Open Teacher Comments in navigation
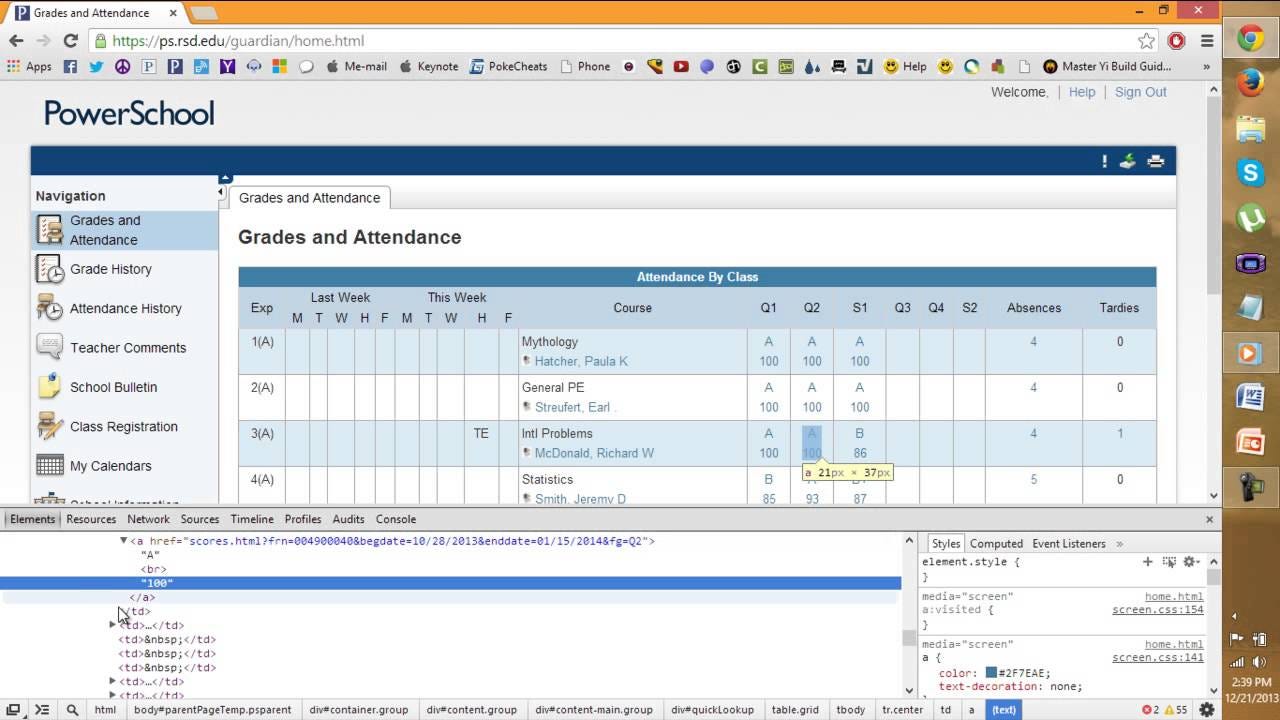The image size is (1280, 720). click(x=128, y=348)
